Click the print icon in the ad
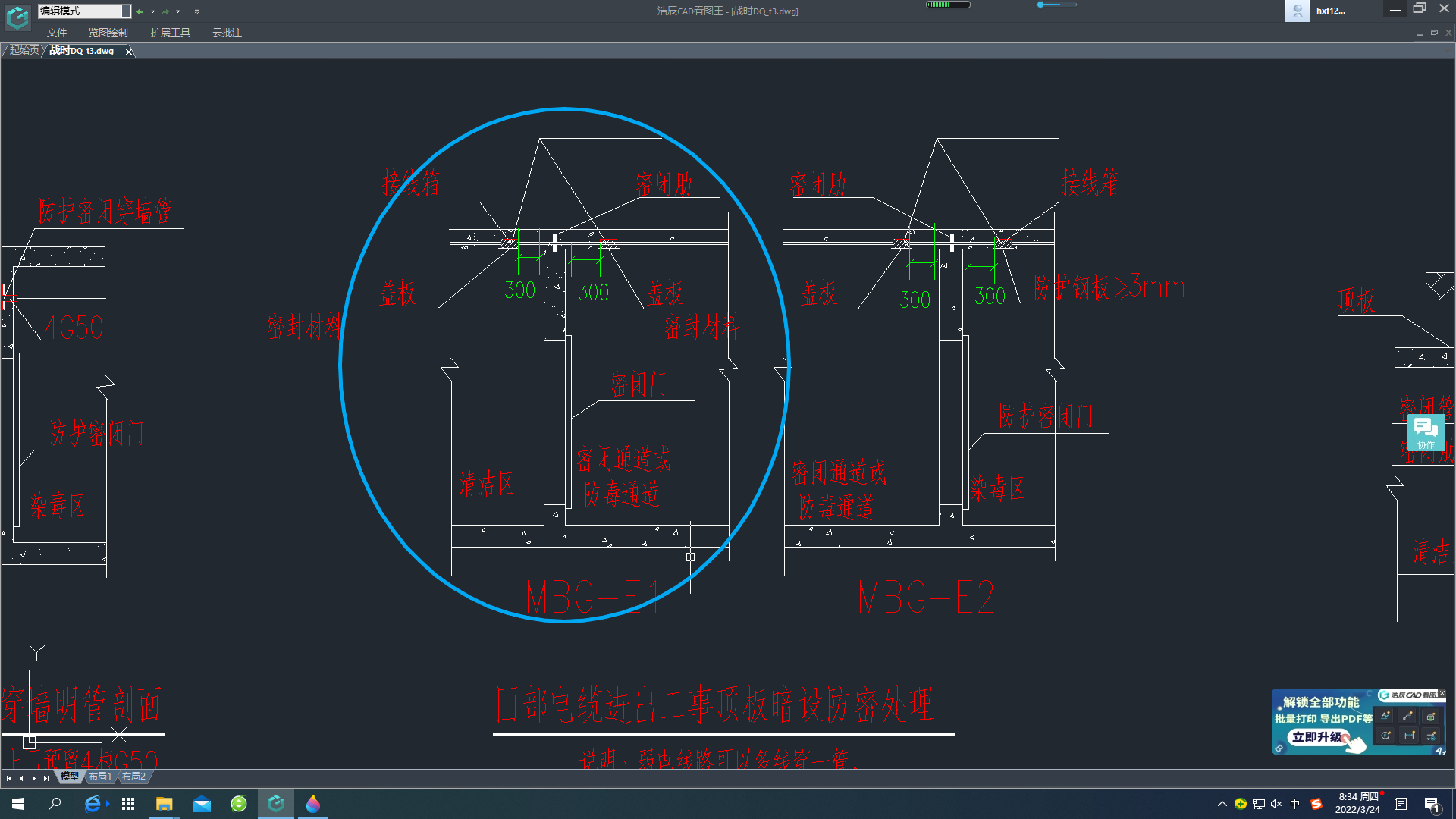1456x819 pixels. pyautogui.click(x=1430, y=716)
